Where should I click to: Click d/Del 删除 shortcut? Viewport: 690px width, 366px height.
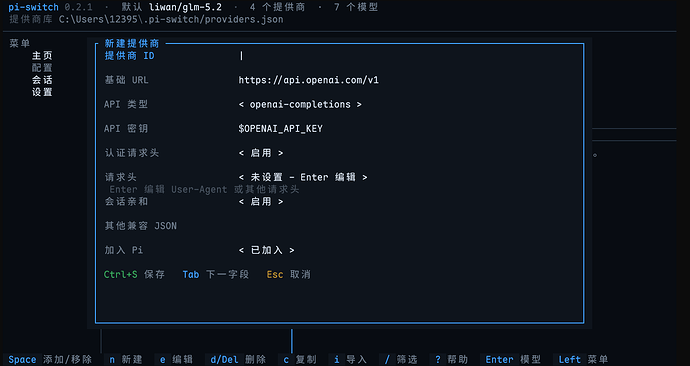(238, 359)
